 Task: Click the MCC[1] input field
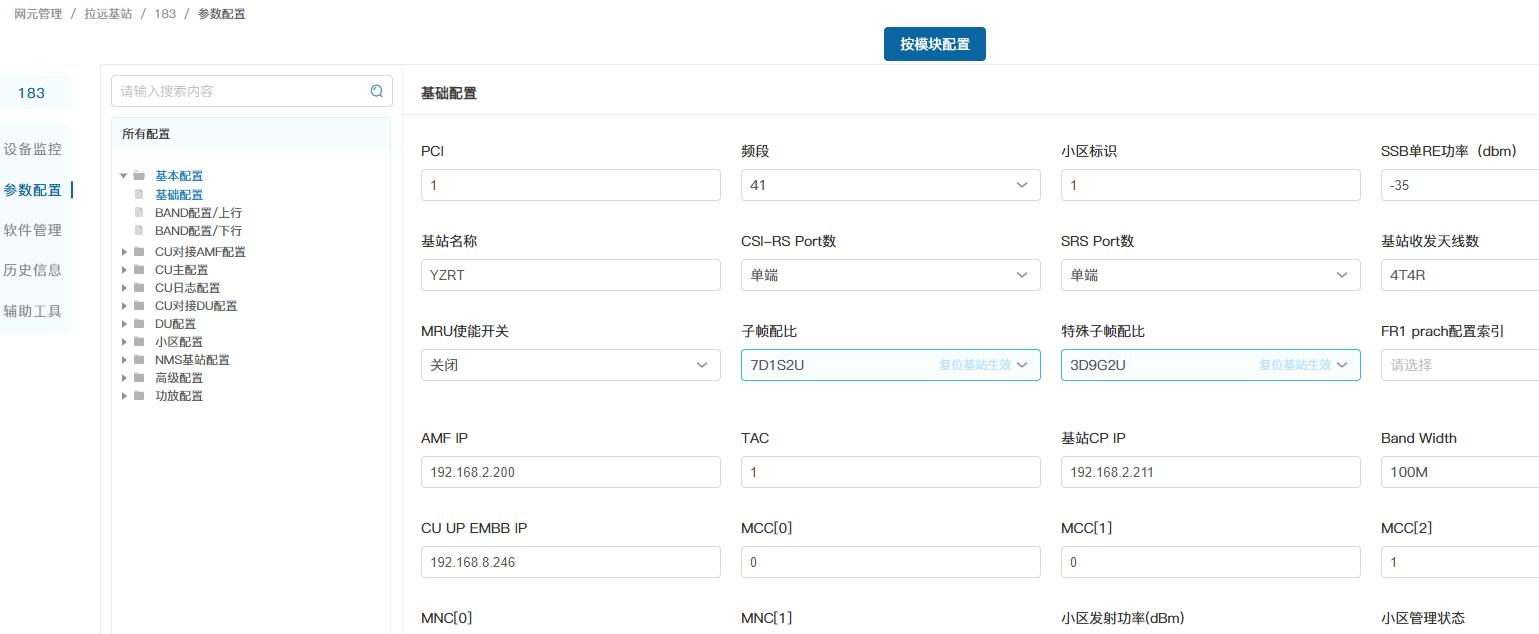pos(1210,562)
